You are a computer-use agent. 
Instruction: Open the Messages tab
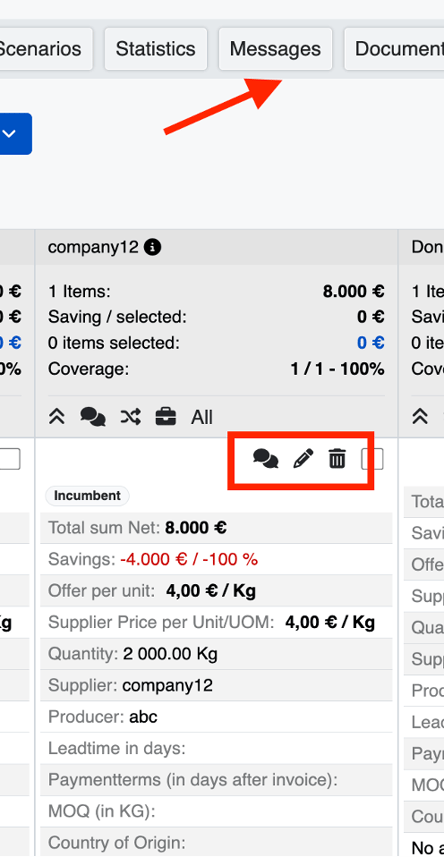275,49
